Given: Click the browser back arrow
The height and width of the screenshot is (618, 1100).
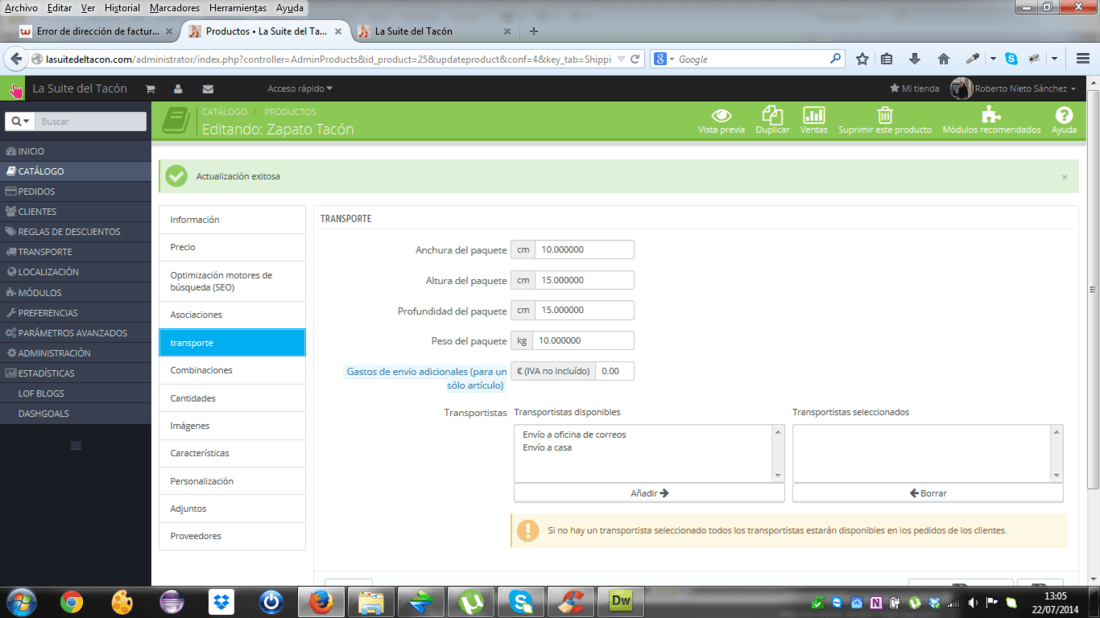Looking at the screenshot, I should (x=16, y=59).
